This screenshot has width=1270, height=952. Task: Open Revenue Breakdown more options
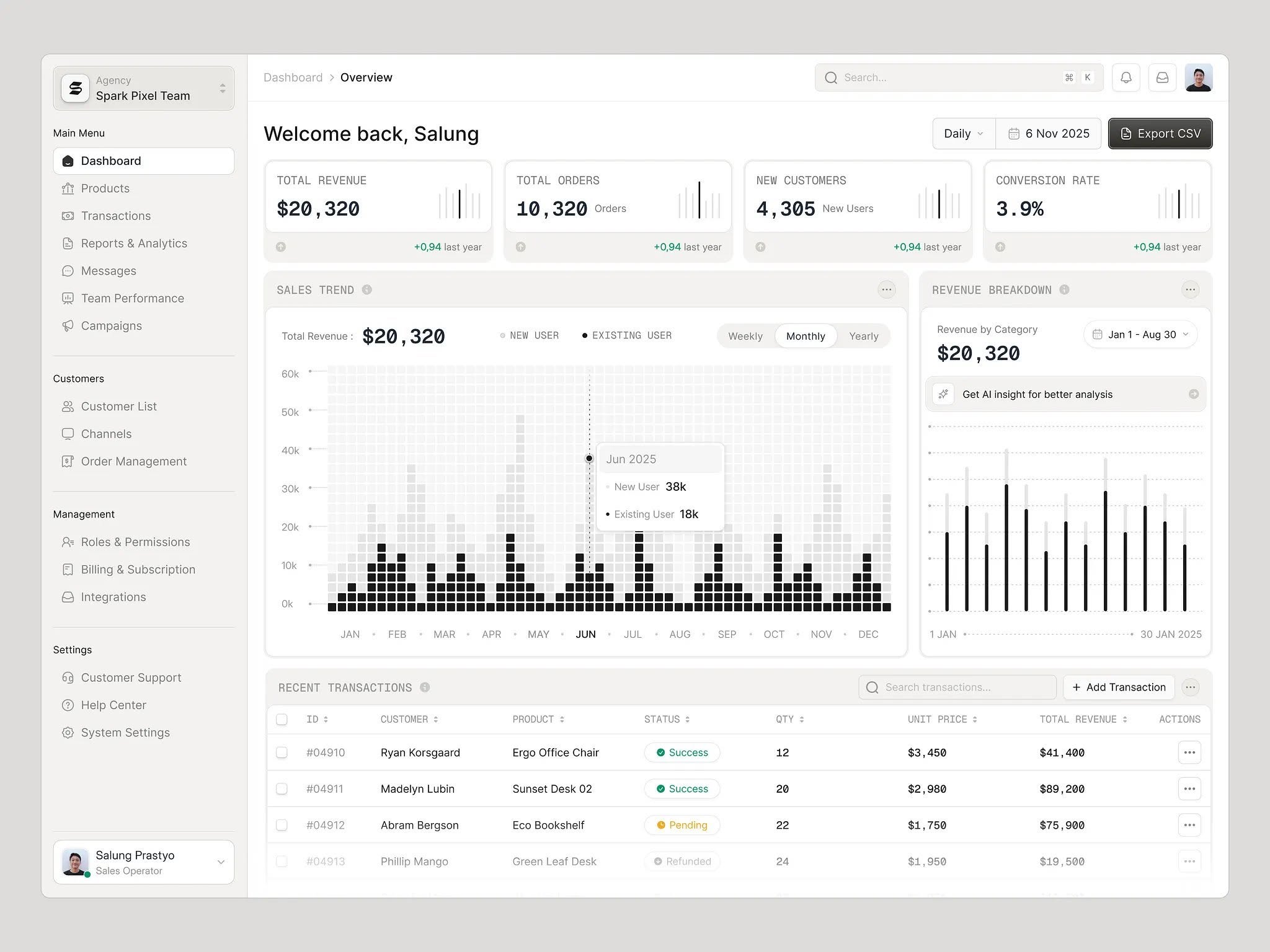1189,289
